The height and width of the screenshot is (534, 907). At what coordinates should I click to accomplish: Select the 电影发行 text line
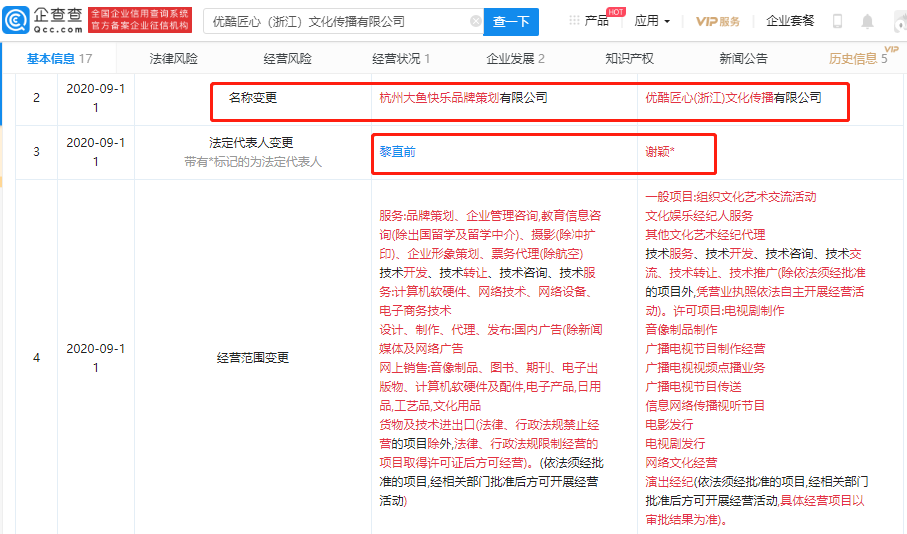pos(669,424)
